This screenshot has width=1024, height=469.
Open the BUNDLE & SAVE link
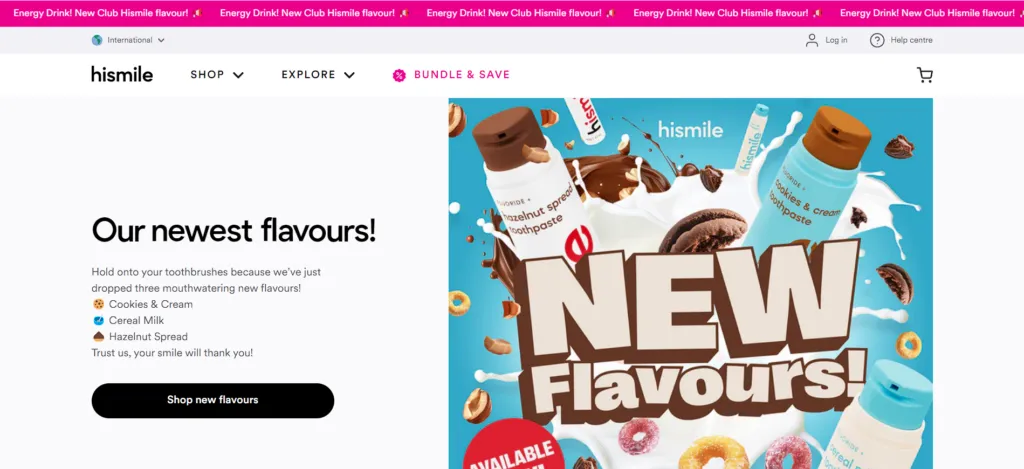(x=462, y=74)
